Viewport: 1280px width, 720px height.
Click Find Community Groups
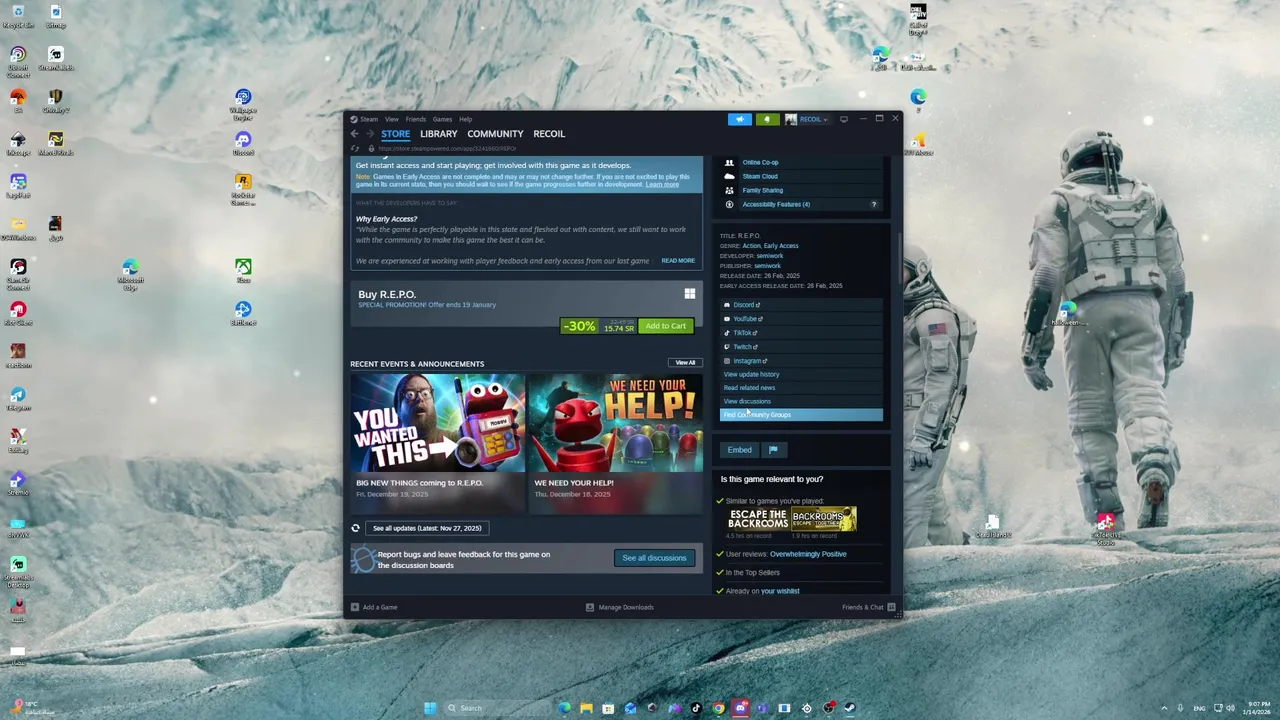801,415
